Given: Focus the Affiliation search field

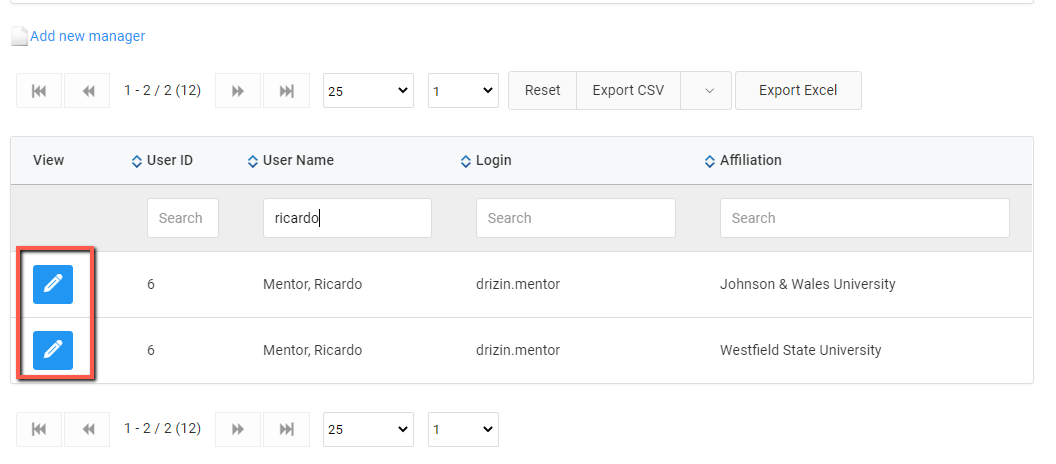Looking at the screenshot, I should click(x=865, y=218).
